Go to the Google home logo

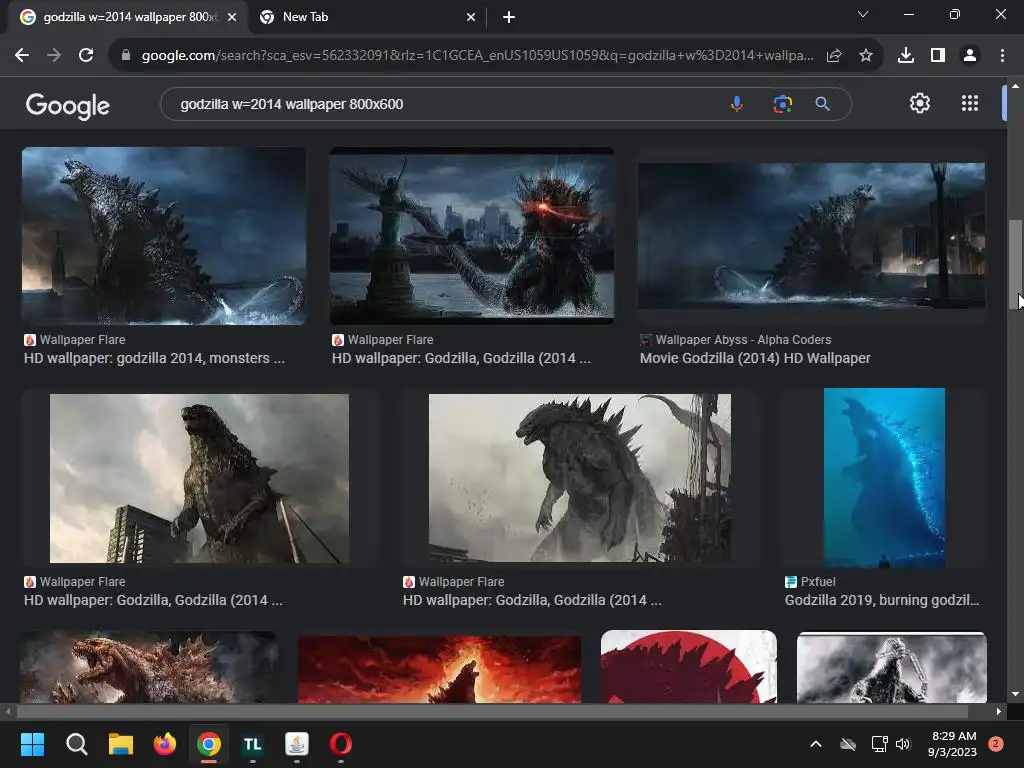tap(67, 105)
